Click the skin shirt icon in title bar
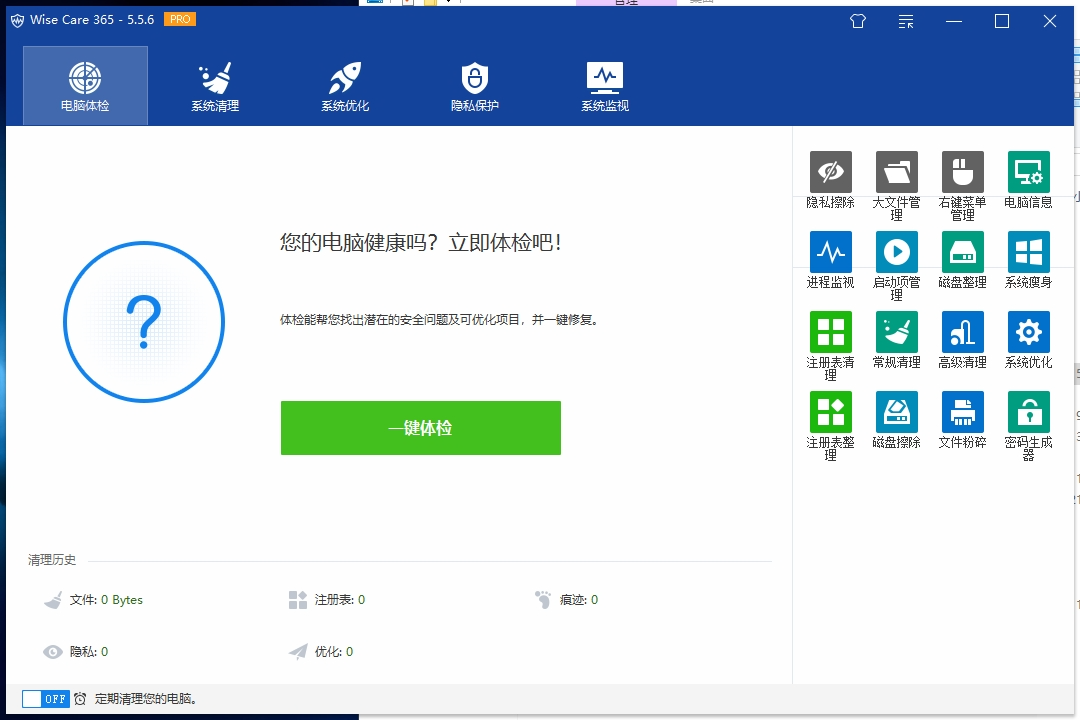The height and width of the screenshot is (720, 1080). pyautogui.click(x=858, y=21)
